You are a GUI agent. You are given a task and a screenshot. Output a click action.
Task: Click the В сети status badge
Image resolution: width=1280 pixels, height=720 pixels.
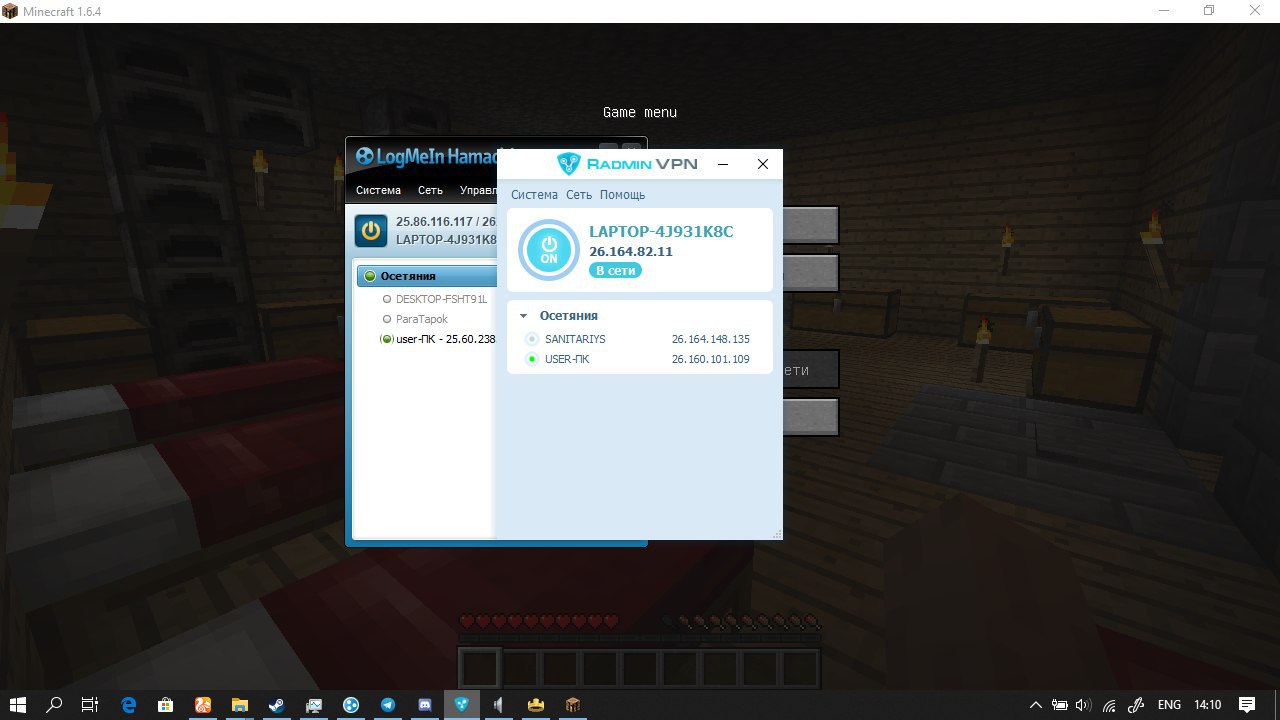[x=615, y=271]
